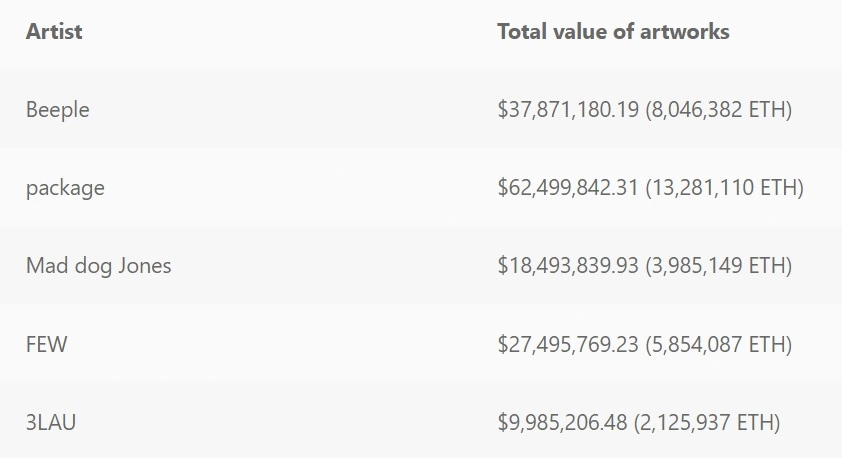
Task: Click the 3,985,149 ETH amount
Action: click(718, 266)
